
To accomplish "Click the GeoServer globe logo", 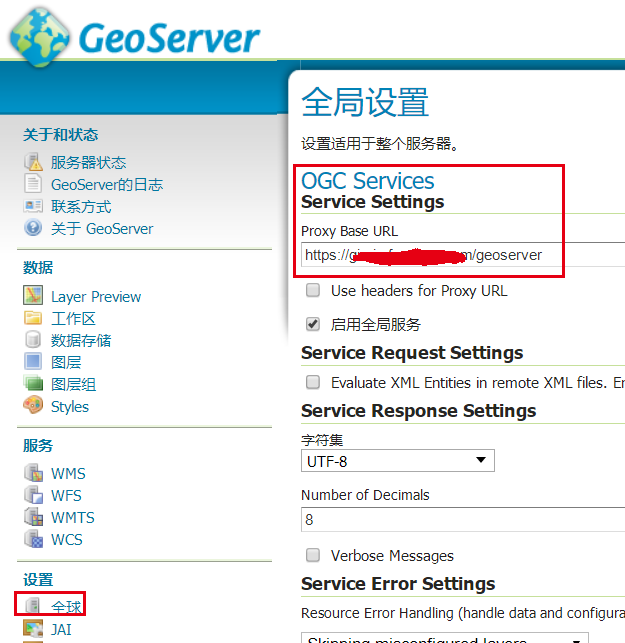I will (39, 38).
